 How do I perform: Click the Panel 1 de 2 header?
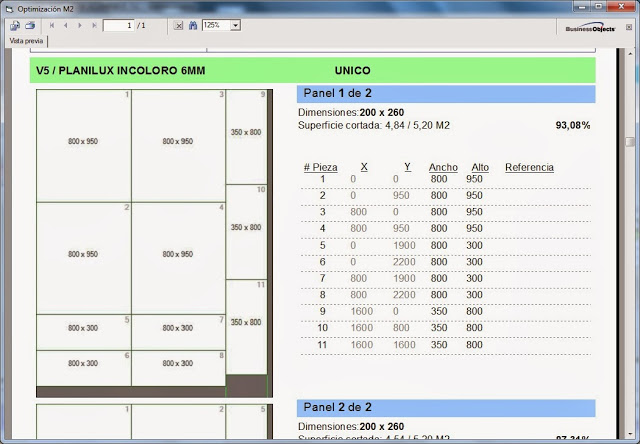pos(445,94)
